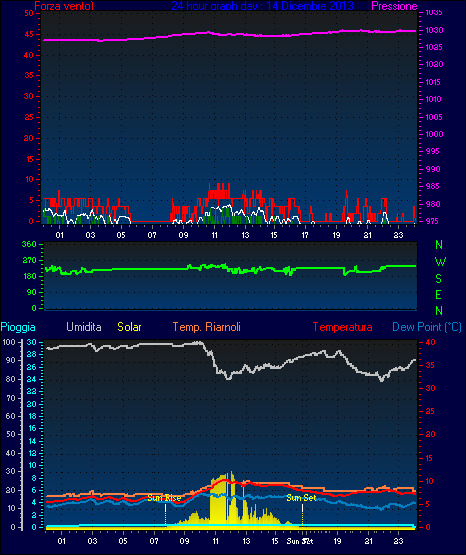Select the 'Dew Point (°C)' legend label
The image size is (466, 555).
pyautogui.click(x=427, y=327)
